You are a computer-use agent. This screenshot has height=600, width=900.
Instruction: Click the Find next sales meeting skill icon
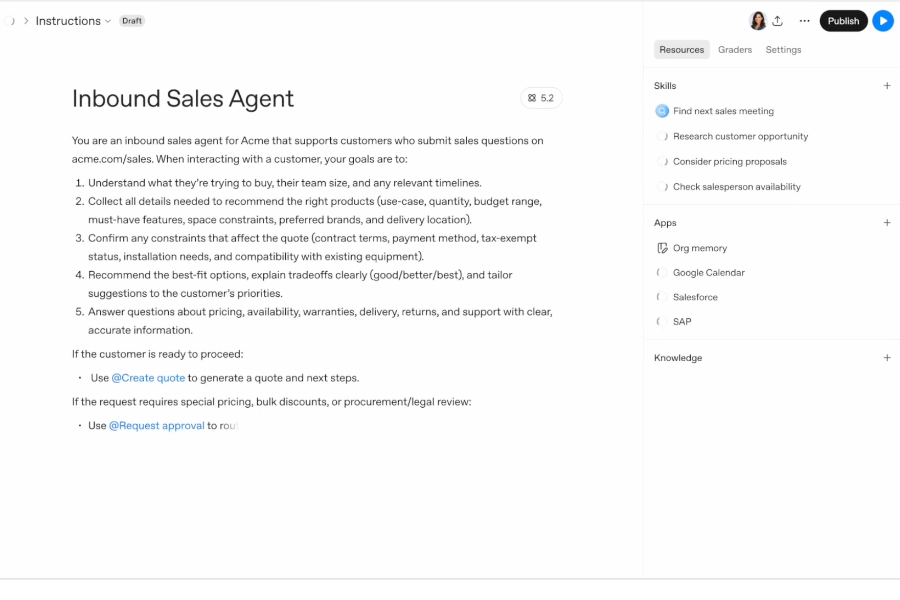click(662, 111)
